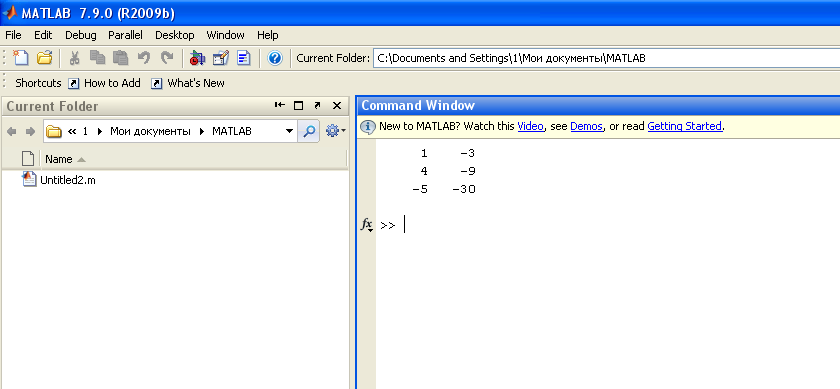
Task: Select the Мои документы path segment
Action: click(x=150, y=131)
